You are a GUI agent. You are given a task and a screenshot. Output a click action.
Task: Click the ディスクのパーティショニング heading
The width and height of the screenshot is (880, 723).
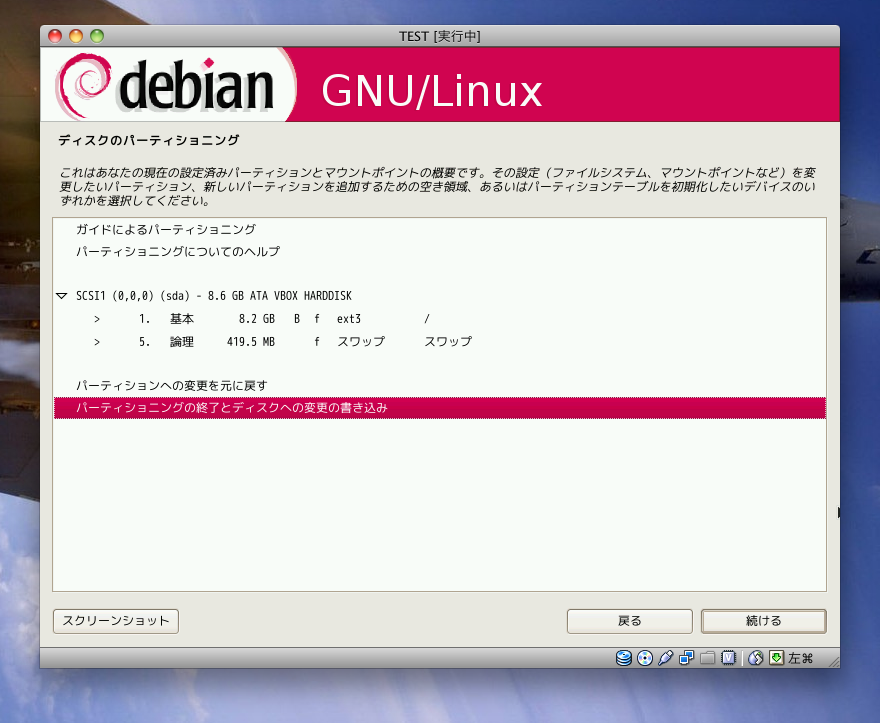tap(149, 140)
